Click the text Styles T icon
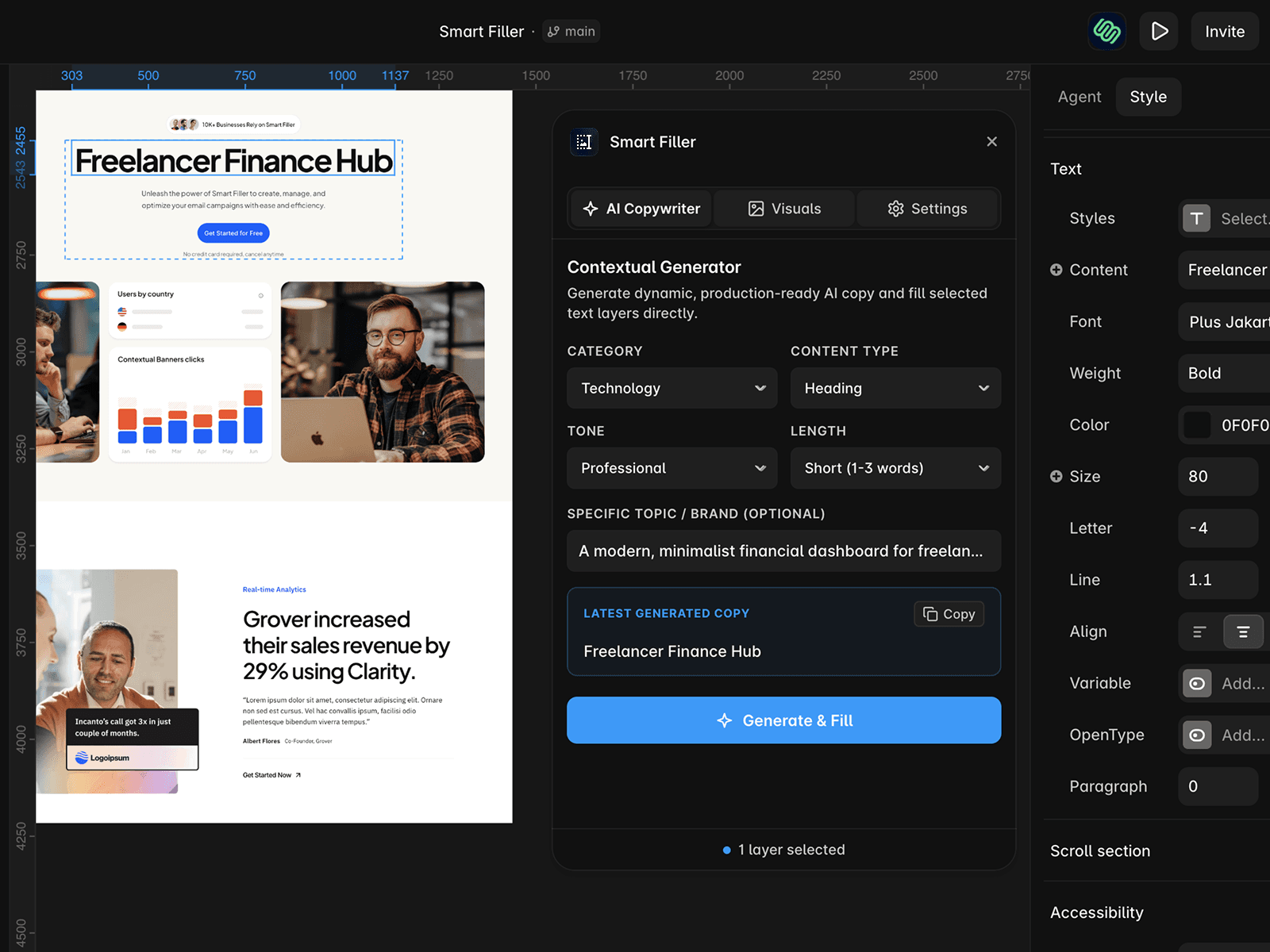This screenshot has height=952, width=1270. pyautogui.click(x=1197, y=218)
